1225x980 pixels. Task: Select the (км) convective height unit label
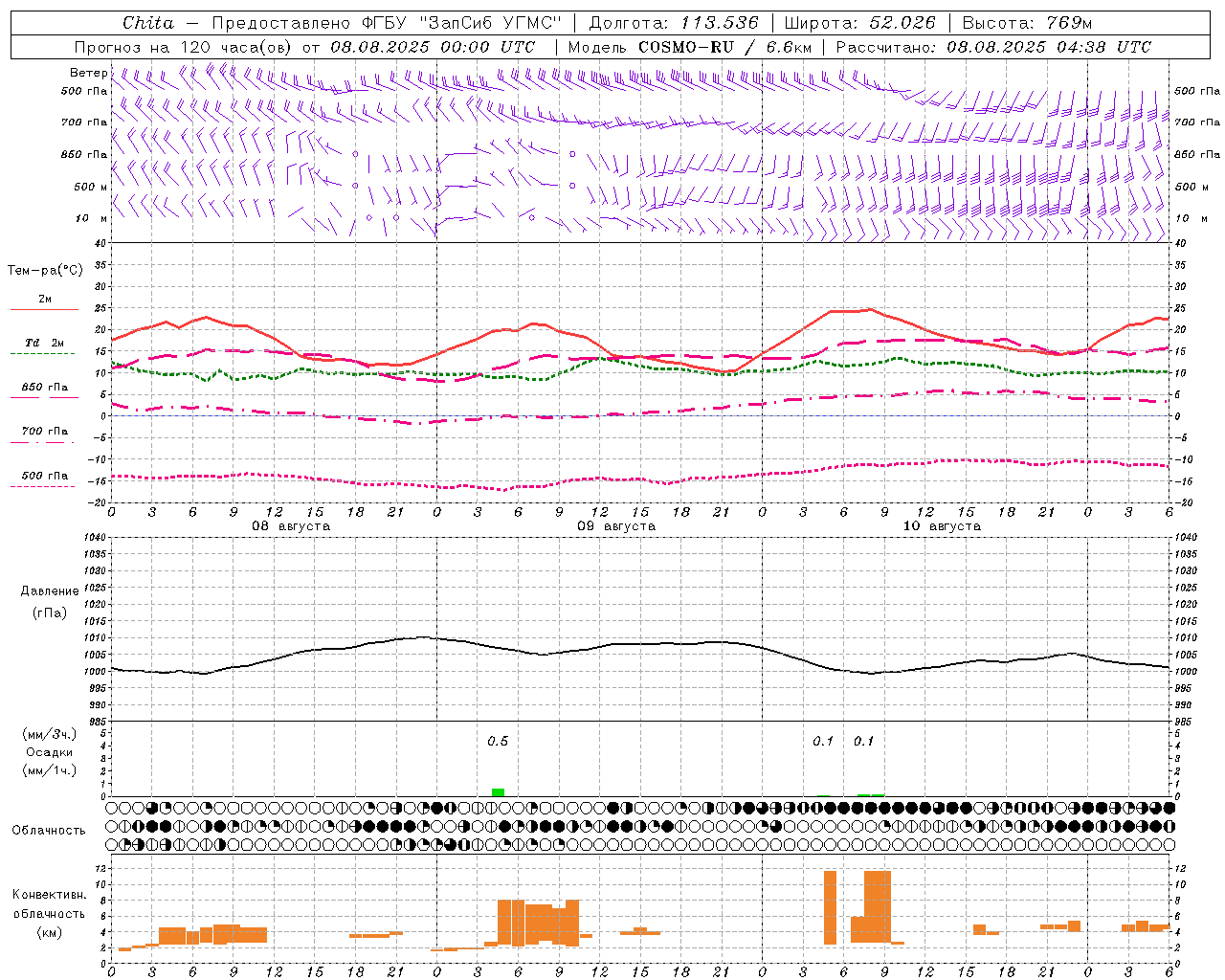coord(50,932)
